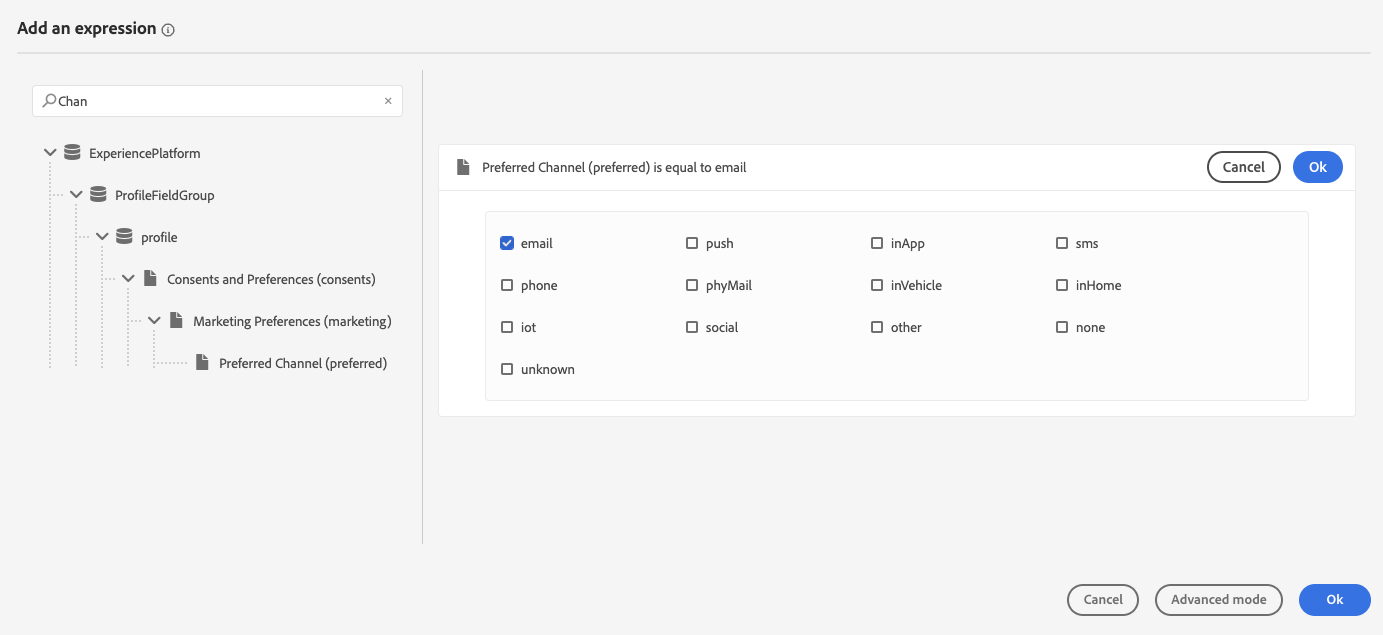Select Preferred Channel (preferred) tree item
Screen dimensions: 1383x635
tap(303, 363)
